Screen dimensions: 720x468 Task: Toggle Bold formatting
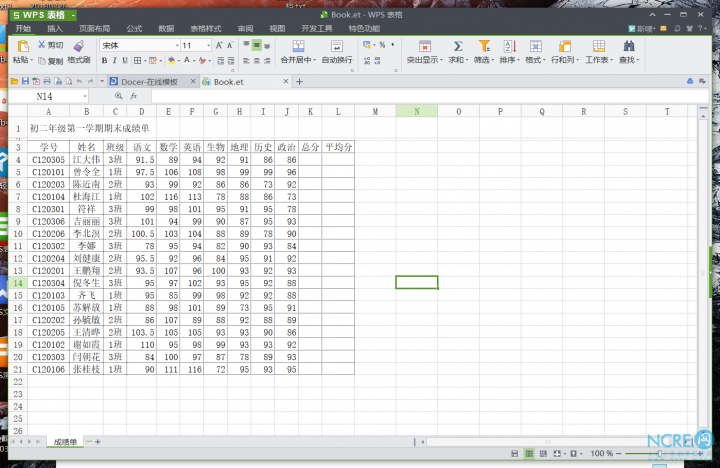[104, 61]
